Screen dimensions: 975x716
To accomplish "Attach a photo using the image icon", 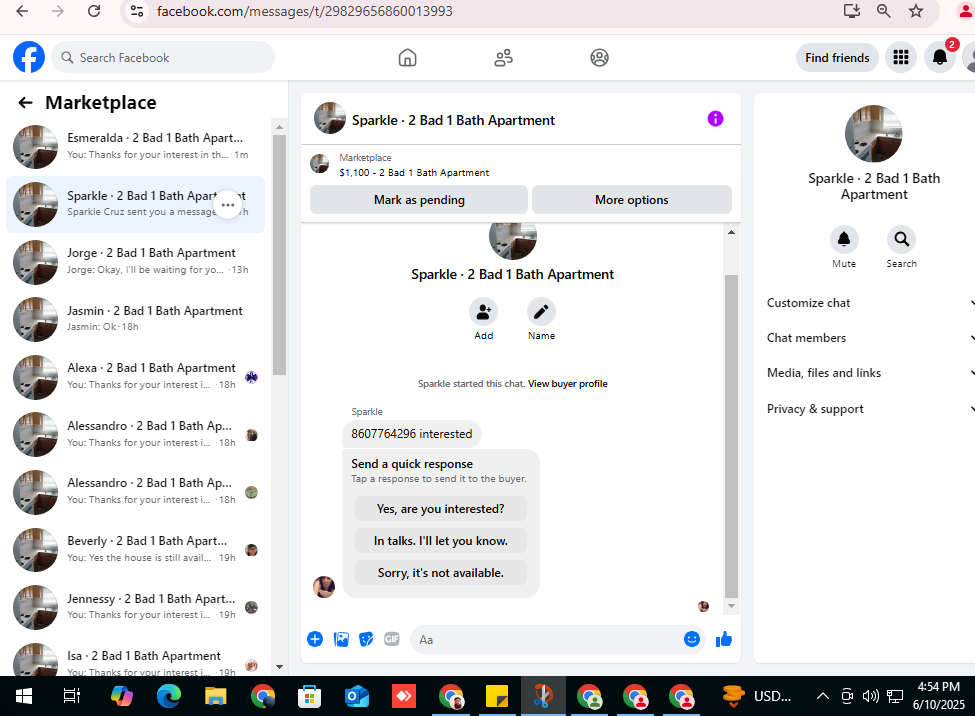I will click(x=341, y=639).
